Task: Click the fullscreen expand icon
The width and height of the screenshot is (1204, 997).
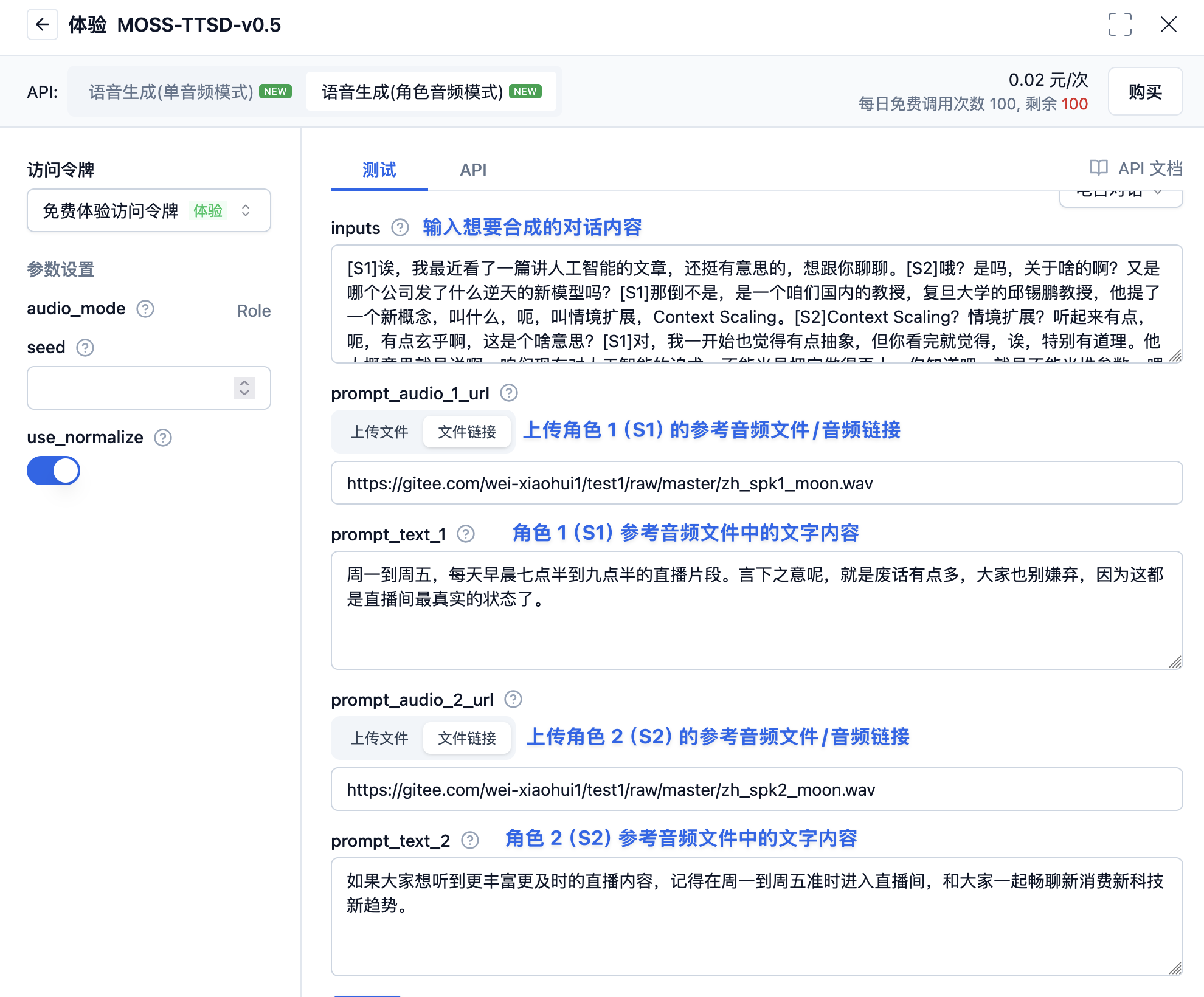Action: coord(1121,25)
